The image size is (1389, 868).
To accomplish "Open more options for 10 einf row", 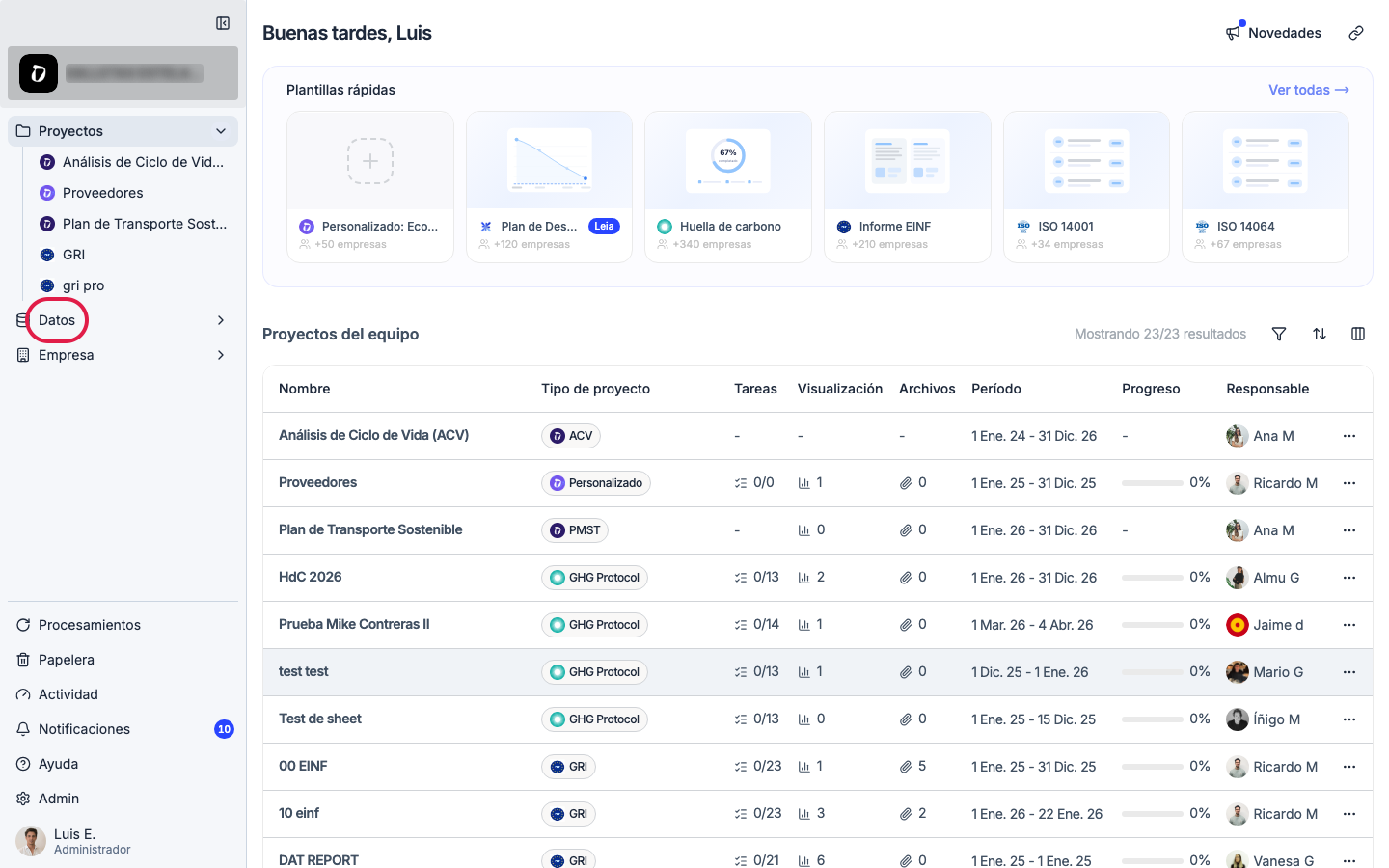I will tap(1349, 814).
